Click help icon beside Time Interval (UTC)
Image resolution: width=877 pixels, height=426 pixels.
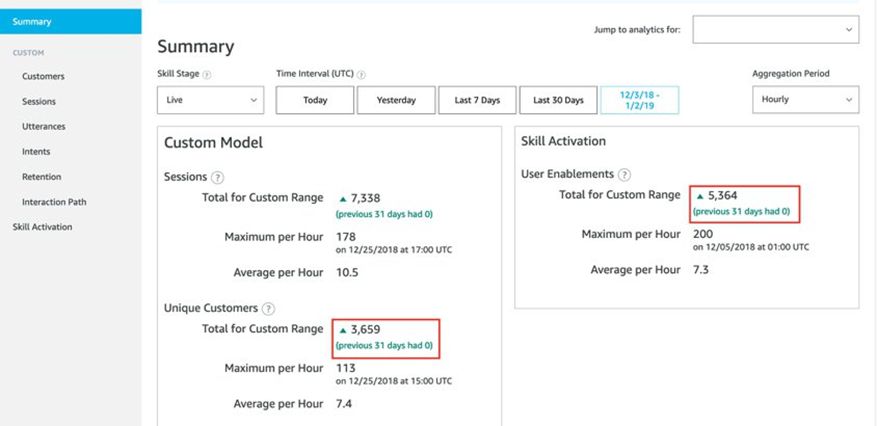click(361, 74)
